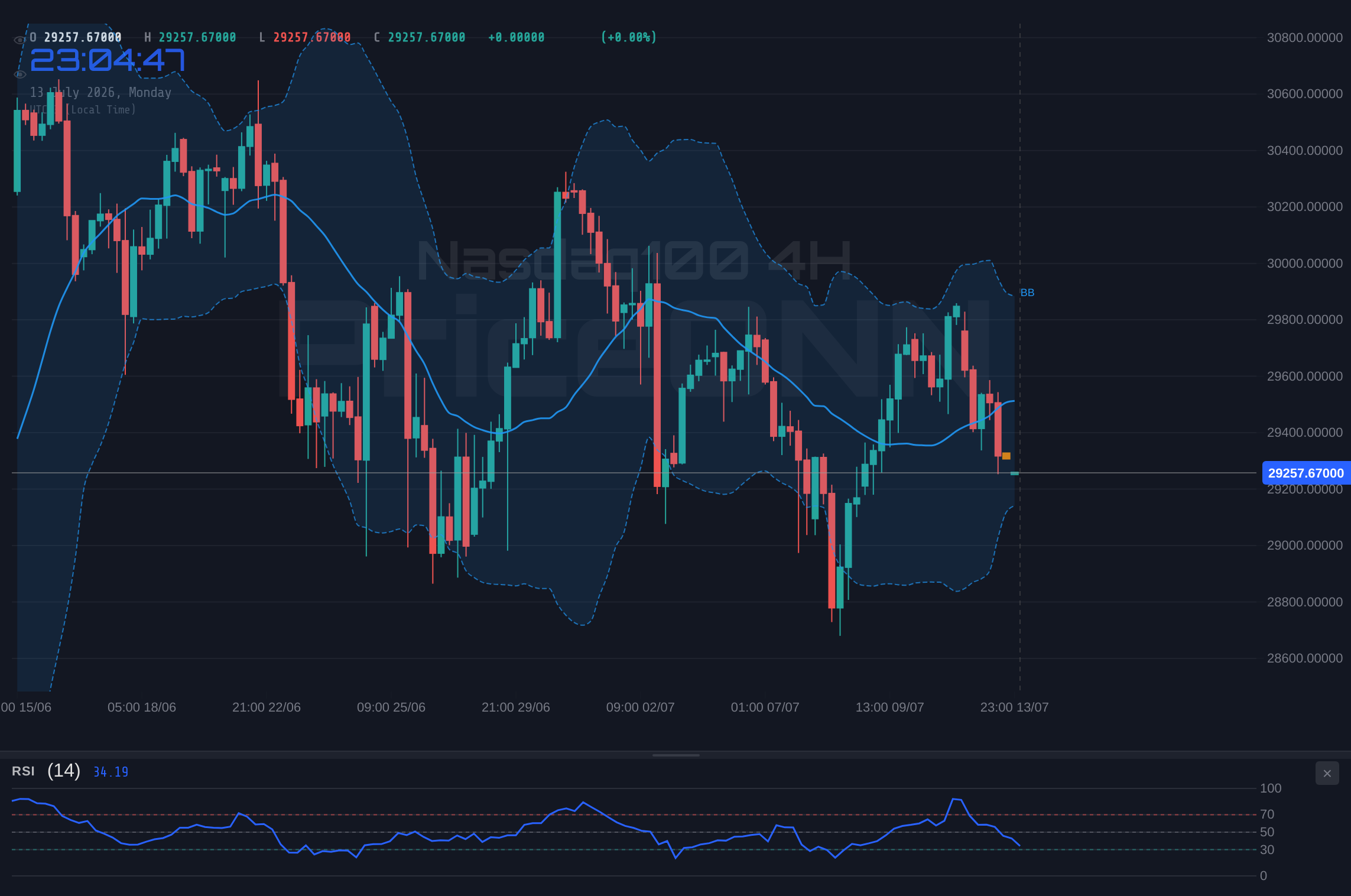Viewport: 1351px width, 896px height.
Task: Click the RSI midline 50 label
Action: point(1267,832)
